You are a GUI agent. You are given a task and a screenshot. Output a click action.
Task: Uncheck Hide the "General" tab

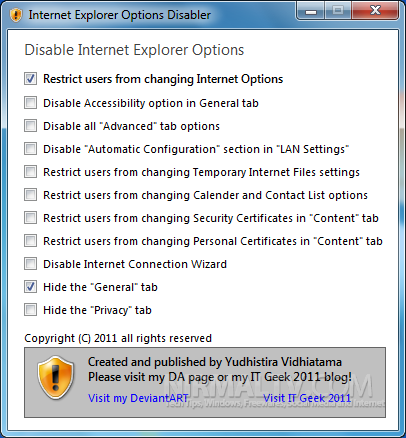pos(30,287)
